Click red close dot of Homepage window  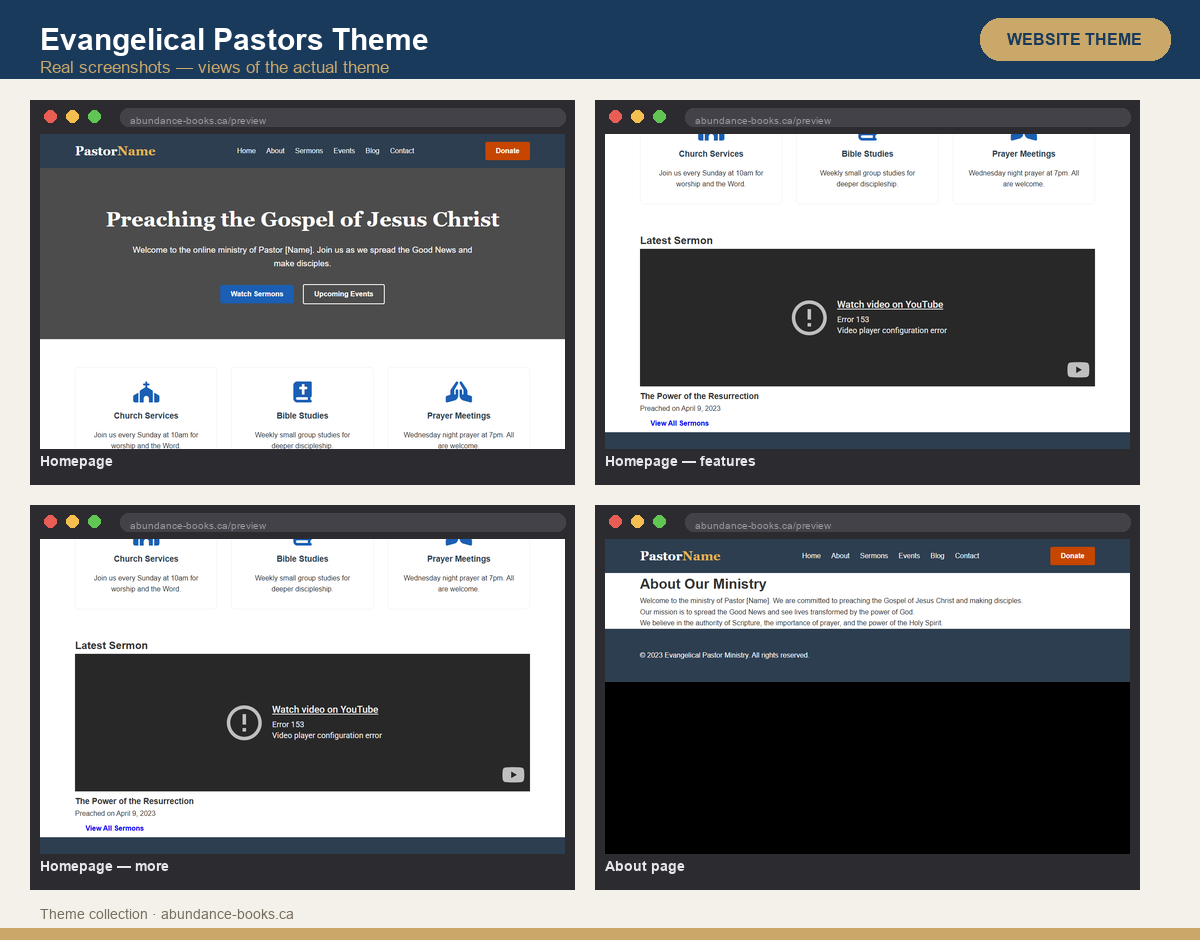pos(51,117)
